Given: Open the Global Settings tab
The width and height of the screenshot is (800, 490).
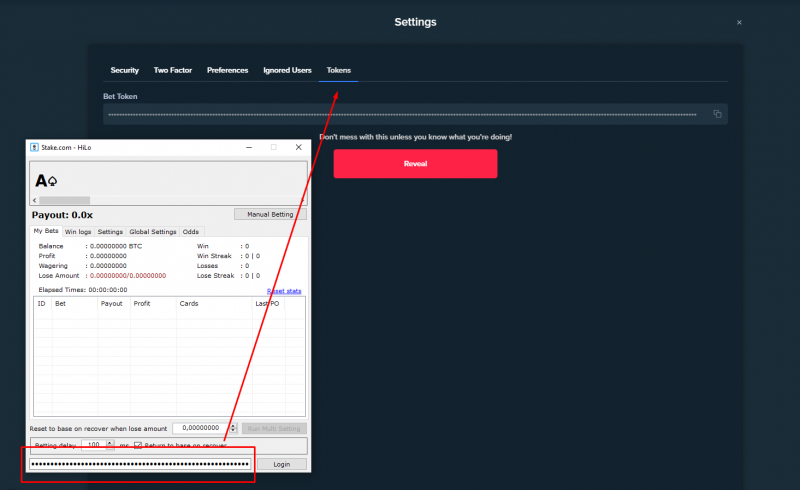Looking at the screenshot, I should (153, 232).
